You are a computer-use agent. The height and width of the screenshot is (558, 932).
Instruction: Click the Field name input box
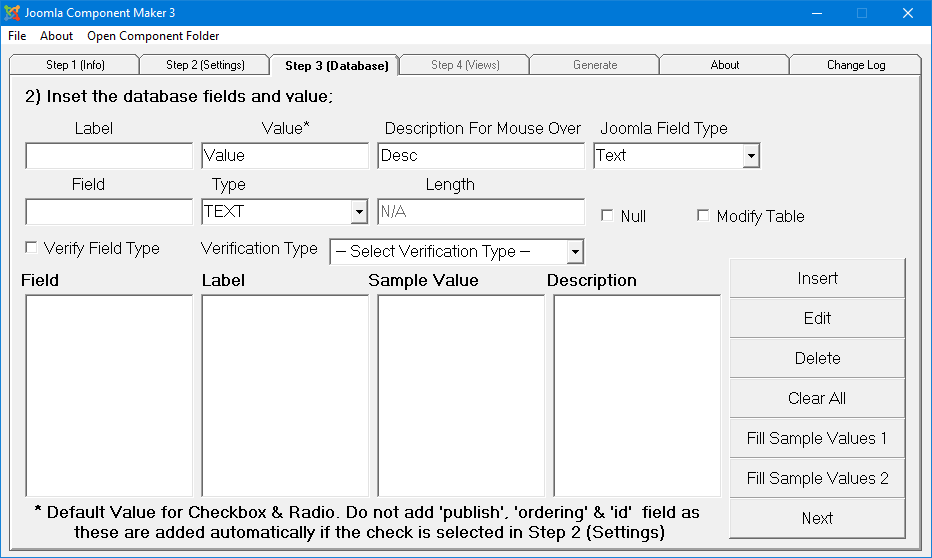click(109, 212)
